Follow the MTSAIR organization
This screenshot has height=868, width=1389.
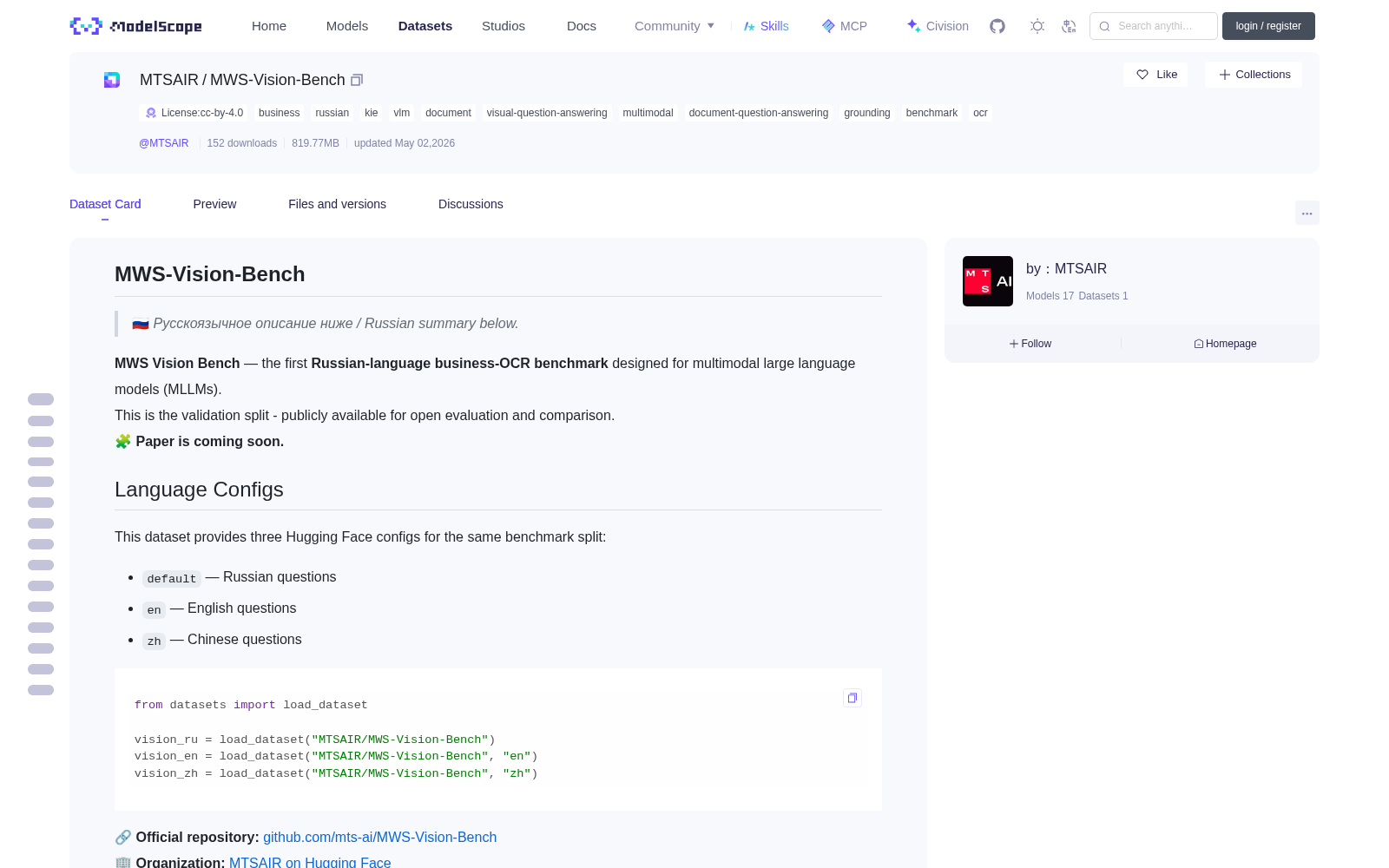pyautogui.click(x=1030, y=344)
